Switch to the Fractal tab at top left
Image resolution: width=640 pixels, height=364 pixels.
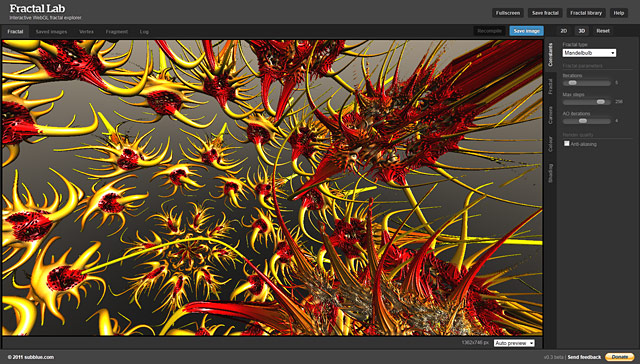(x=15, y=31)
